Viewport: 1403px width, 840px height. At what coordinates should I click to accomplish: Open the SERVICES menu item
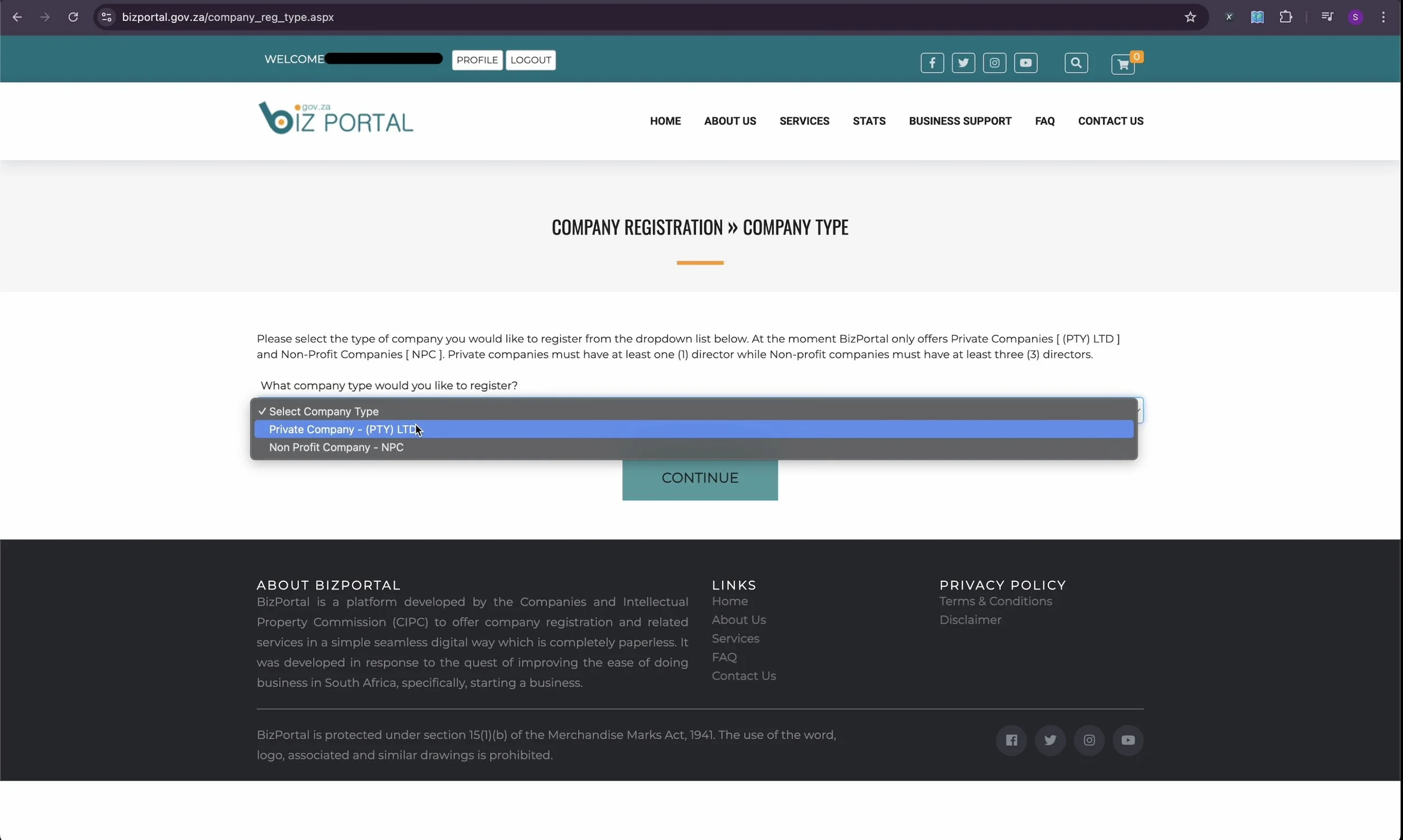pyautogui.click(x=804, y=121)
